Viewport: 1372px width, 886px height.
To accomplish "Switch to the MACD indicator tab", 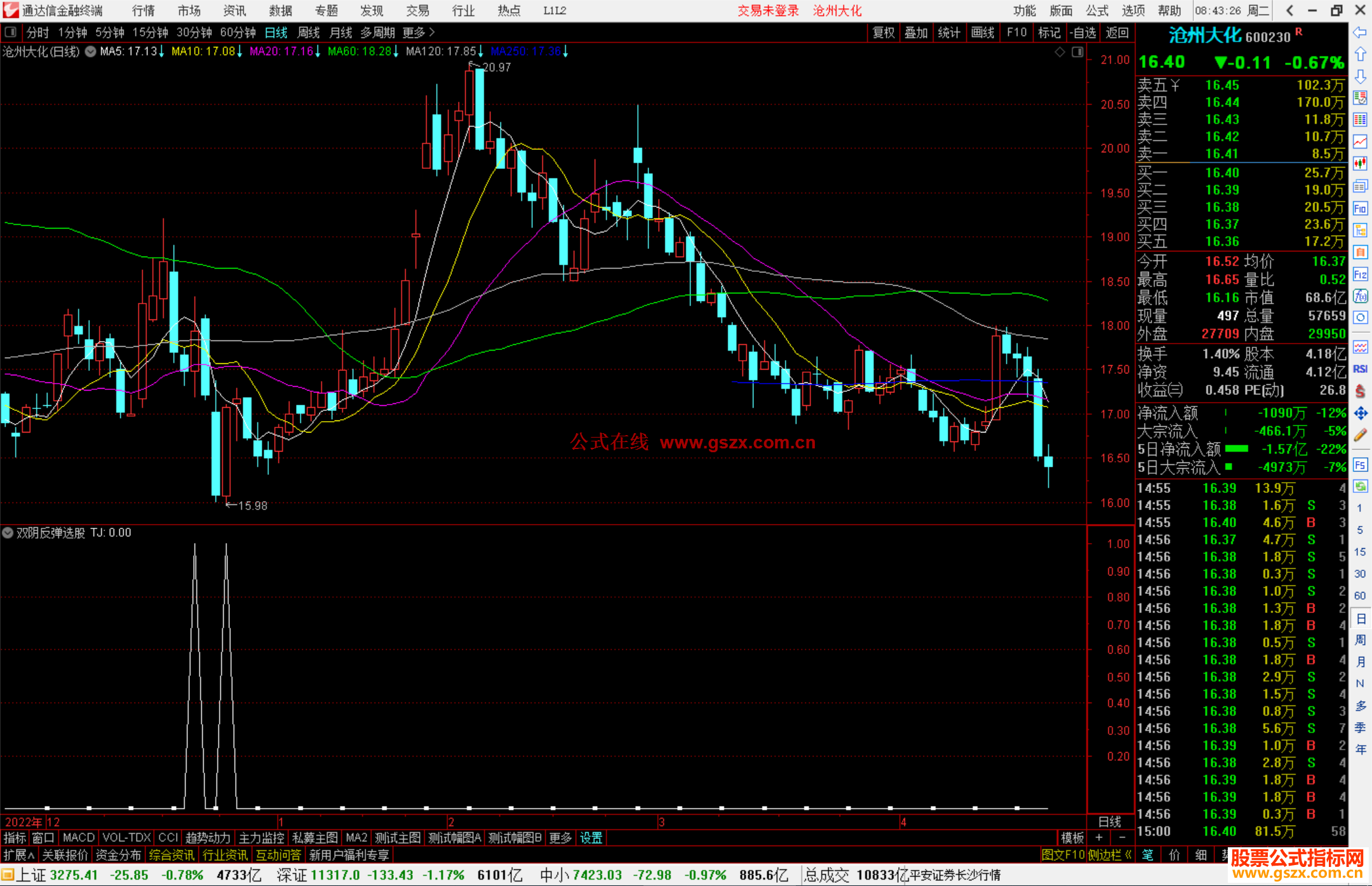I will point(78,838).
